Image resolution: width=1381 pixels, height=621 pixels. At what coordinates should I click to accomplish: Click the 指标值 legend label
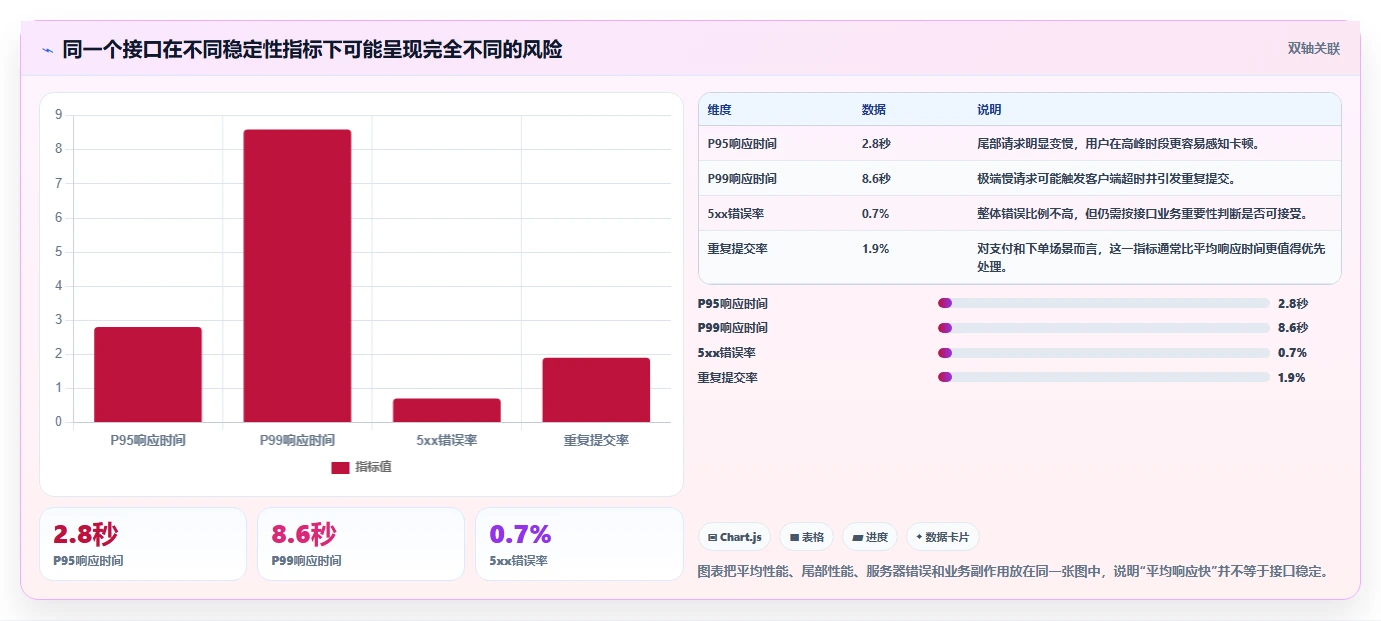click(373, 467)
